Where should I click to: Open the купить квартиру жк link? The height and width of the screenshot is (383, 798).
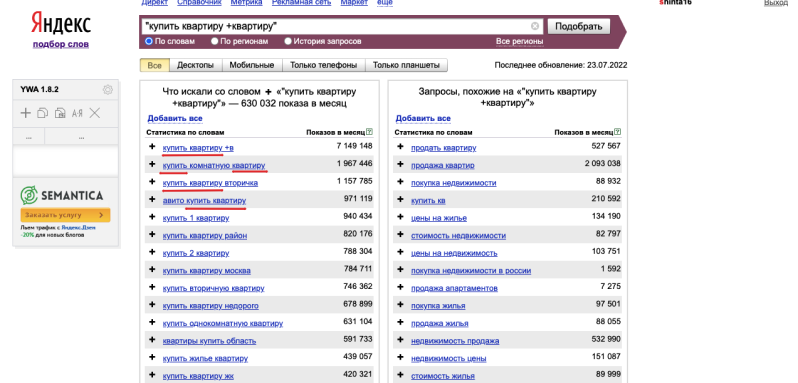coord(198,376)
